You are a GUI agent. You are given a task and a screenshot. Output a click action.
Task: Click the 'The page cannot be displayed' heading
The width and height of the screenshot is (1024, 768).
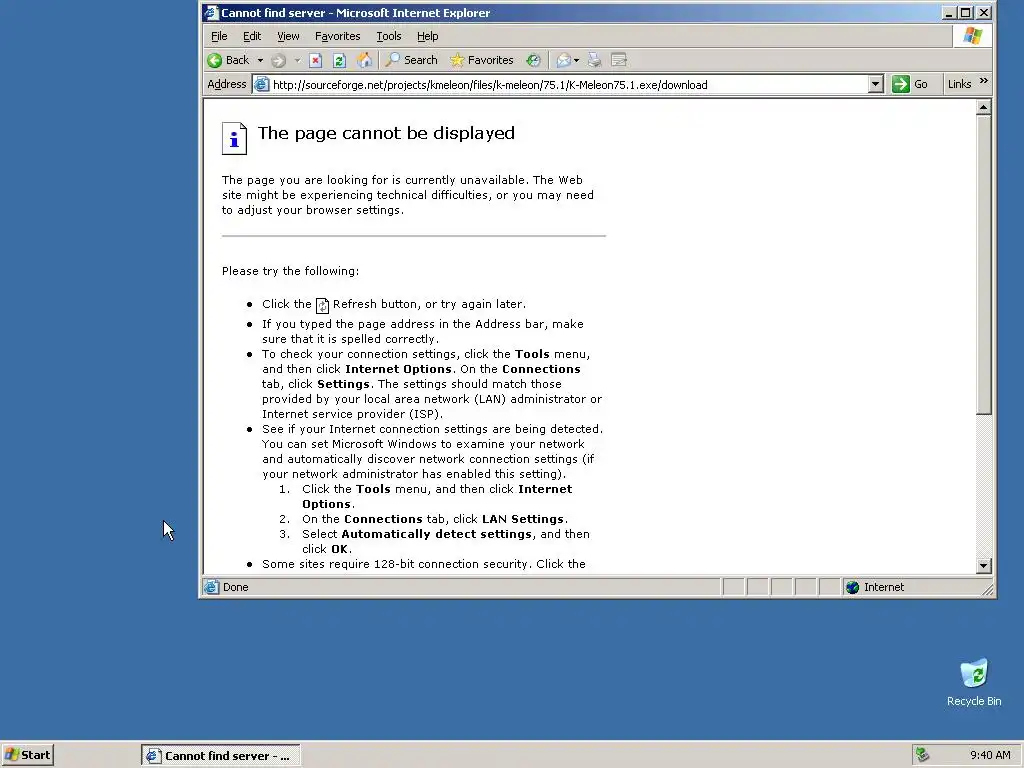point(386,133)
